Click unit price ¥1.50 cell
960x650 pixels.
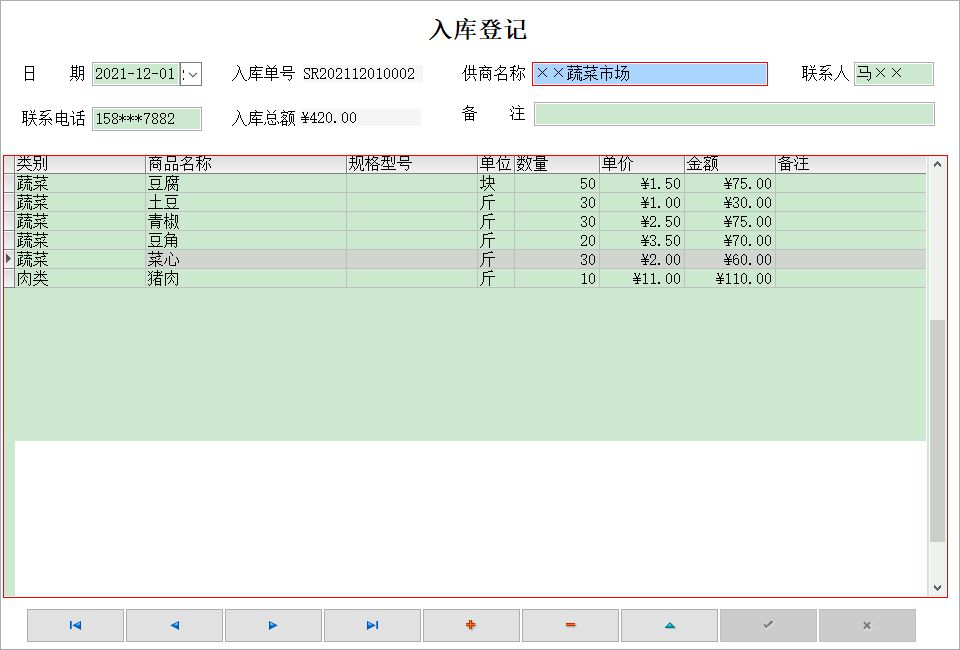(642, 184)
